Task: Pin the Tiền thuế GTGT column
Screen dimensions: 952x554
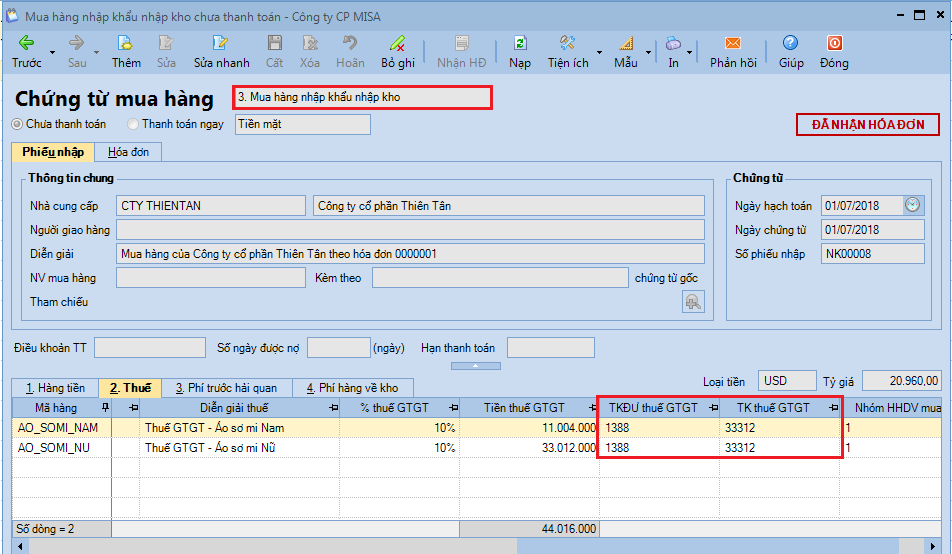Action: 593,407
